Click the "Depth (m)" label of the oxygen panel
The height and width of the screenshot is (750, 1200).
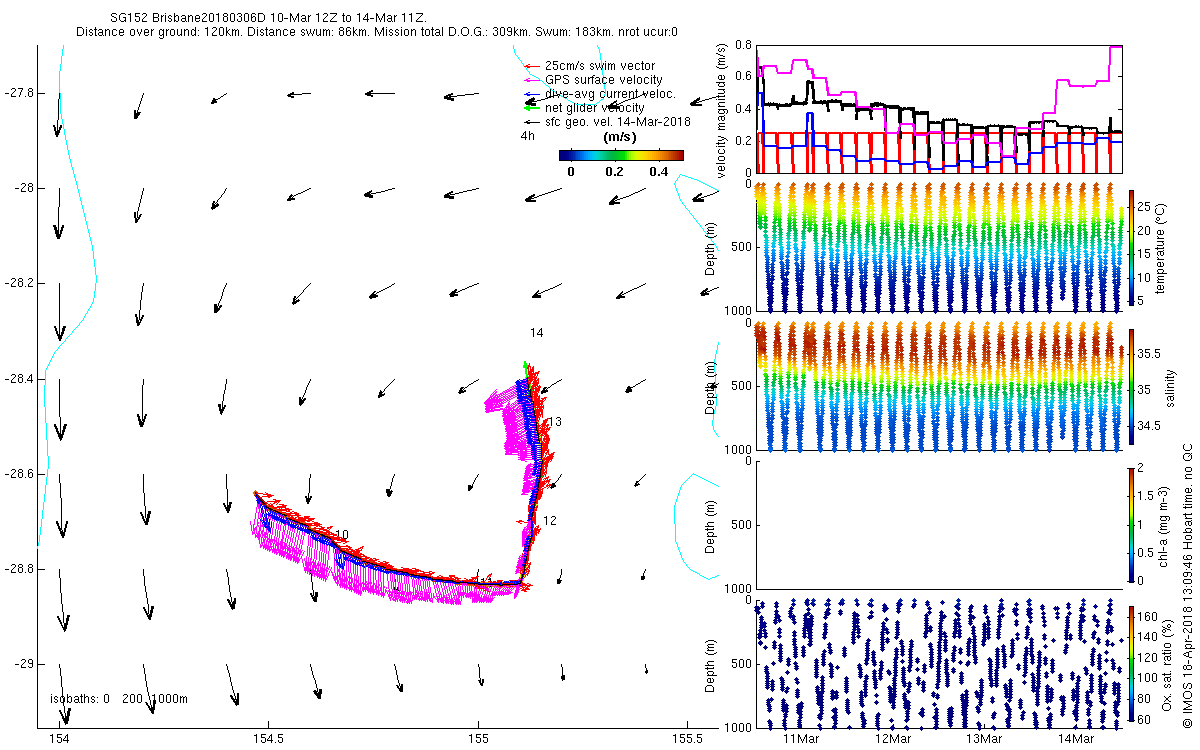[711, 664]
